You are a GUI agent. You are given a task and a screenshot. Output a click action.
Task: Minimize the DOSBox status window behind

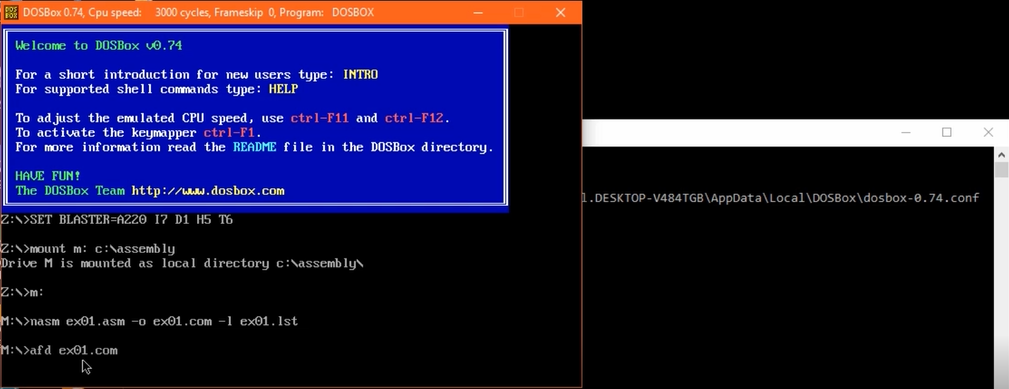[906, 132]
